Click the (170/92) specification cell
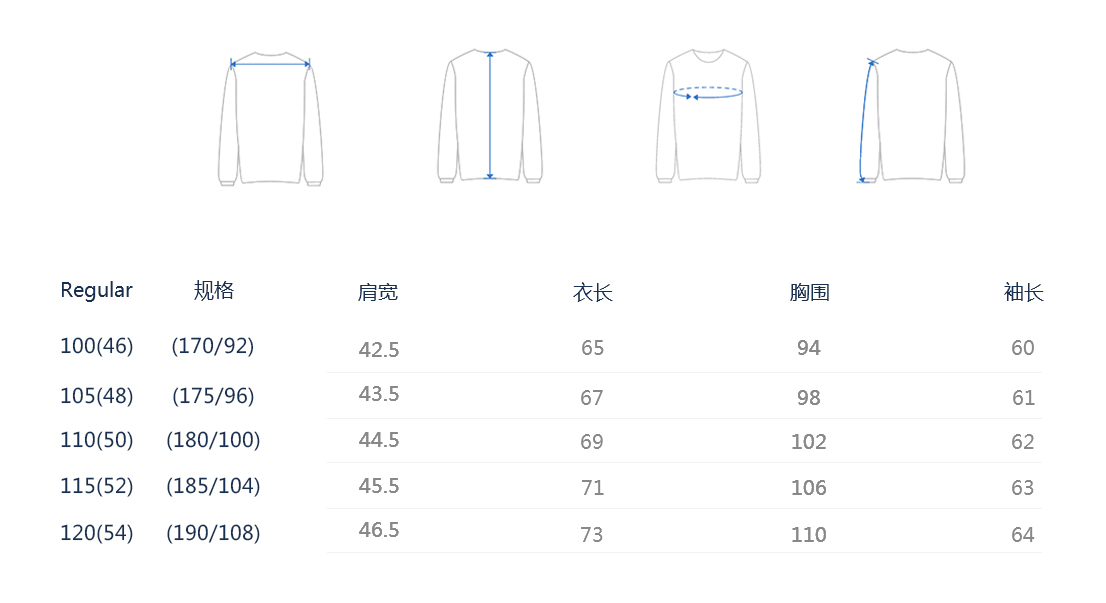Screen dimensions: 1106x603 pyautogui.click(x=213, y=346)
